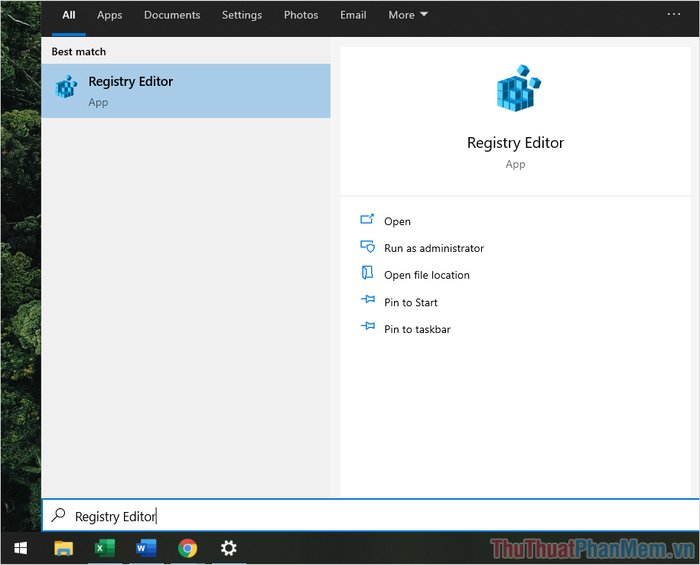Focus the search box with Registry Editor text
This screenshot has width=700, height=565.
click(x=371, y=515)
